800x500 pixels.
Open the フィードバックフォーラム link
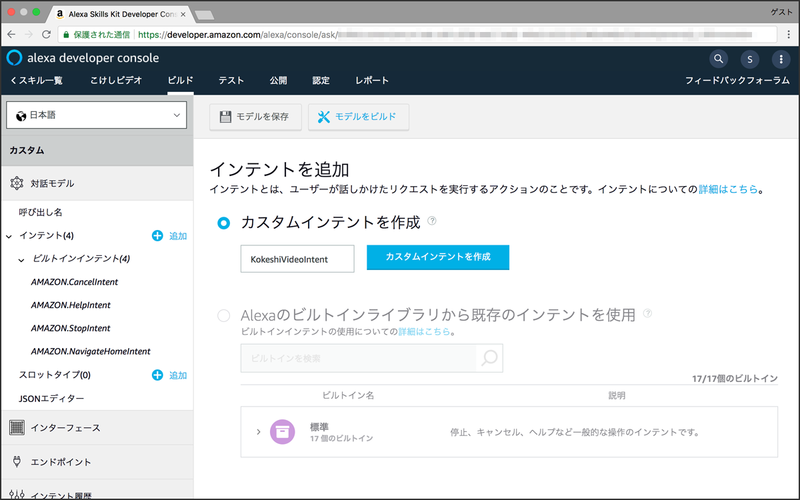[737, 80]
